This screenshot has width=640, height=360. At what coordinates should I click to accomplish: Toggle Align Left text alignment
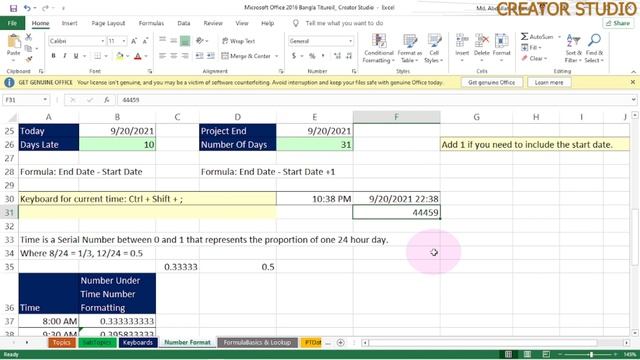(162, 56)
